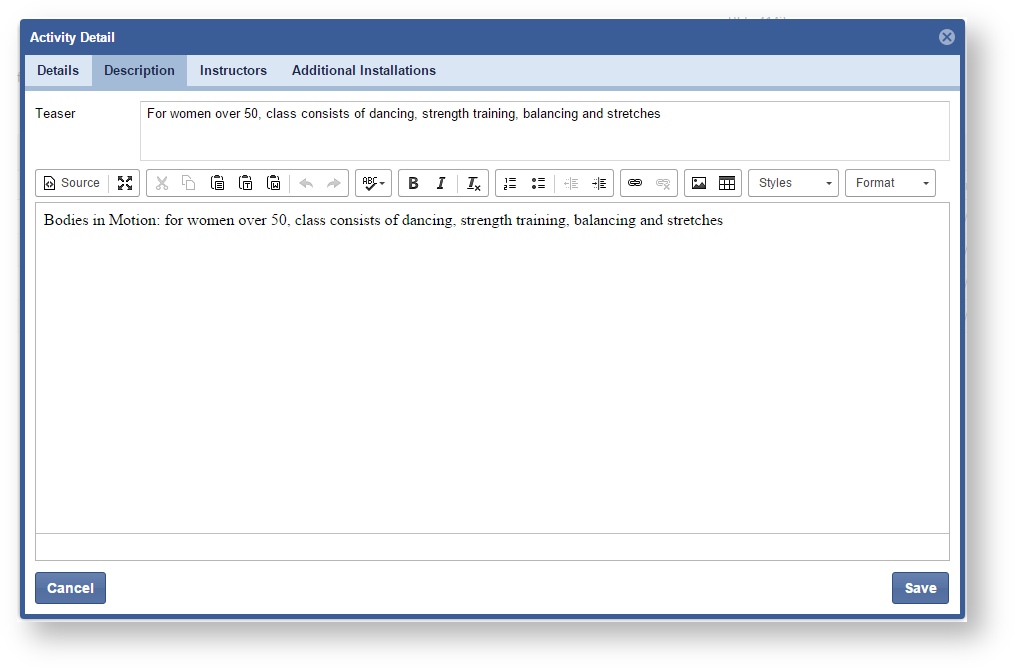Insert a bulleted list

(x=538, y=183)
